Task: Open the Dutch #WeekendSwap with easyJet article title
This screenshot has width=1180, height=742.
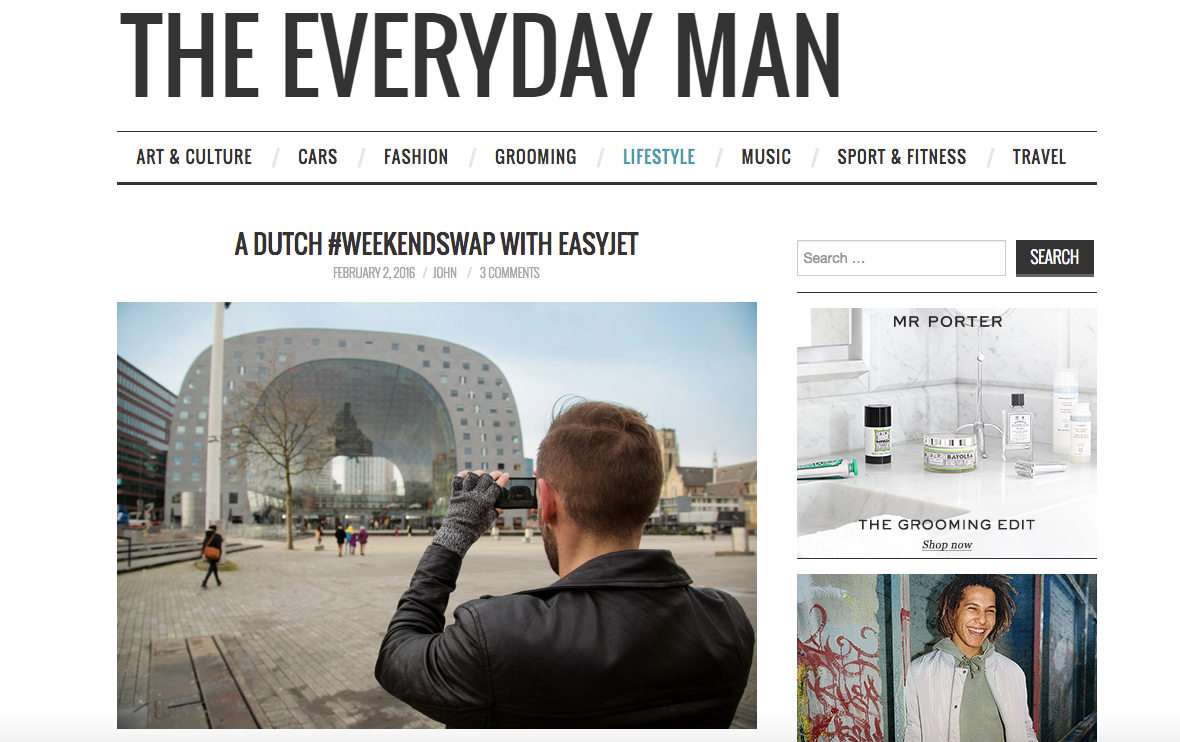Action: [436, 244]
